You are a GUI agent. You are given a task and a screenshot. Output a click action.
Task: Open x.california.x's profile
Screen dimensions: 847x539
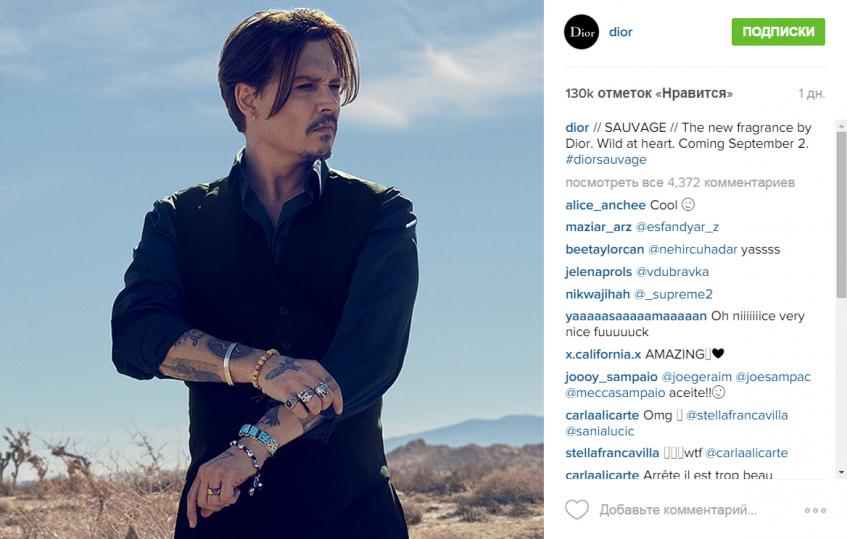[x=603, y=354]
